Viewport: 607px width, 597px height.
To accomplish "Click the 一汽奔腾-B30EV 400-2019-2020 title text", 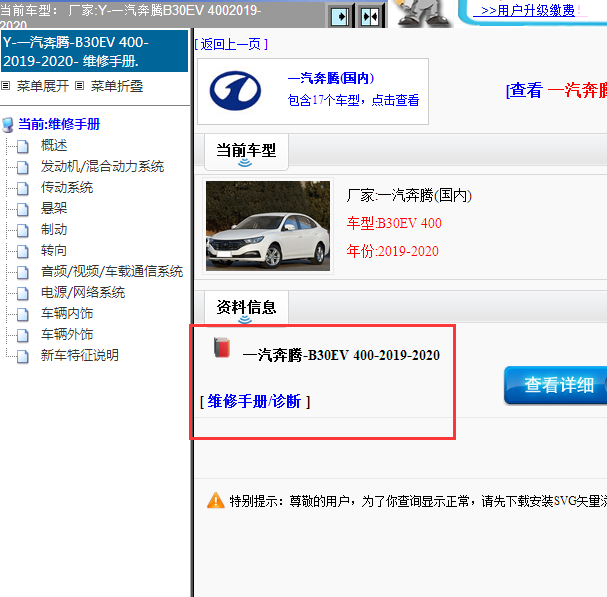I will point(341,355).
